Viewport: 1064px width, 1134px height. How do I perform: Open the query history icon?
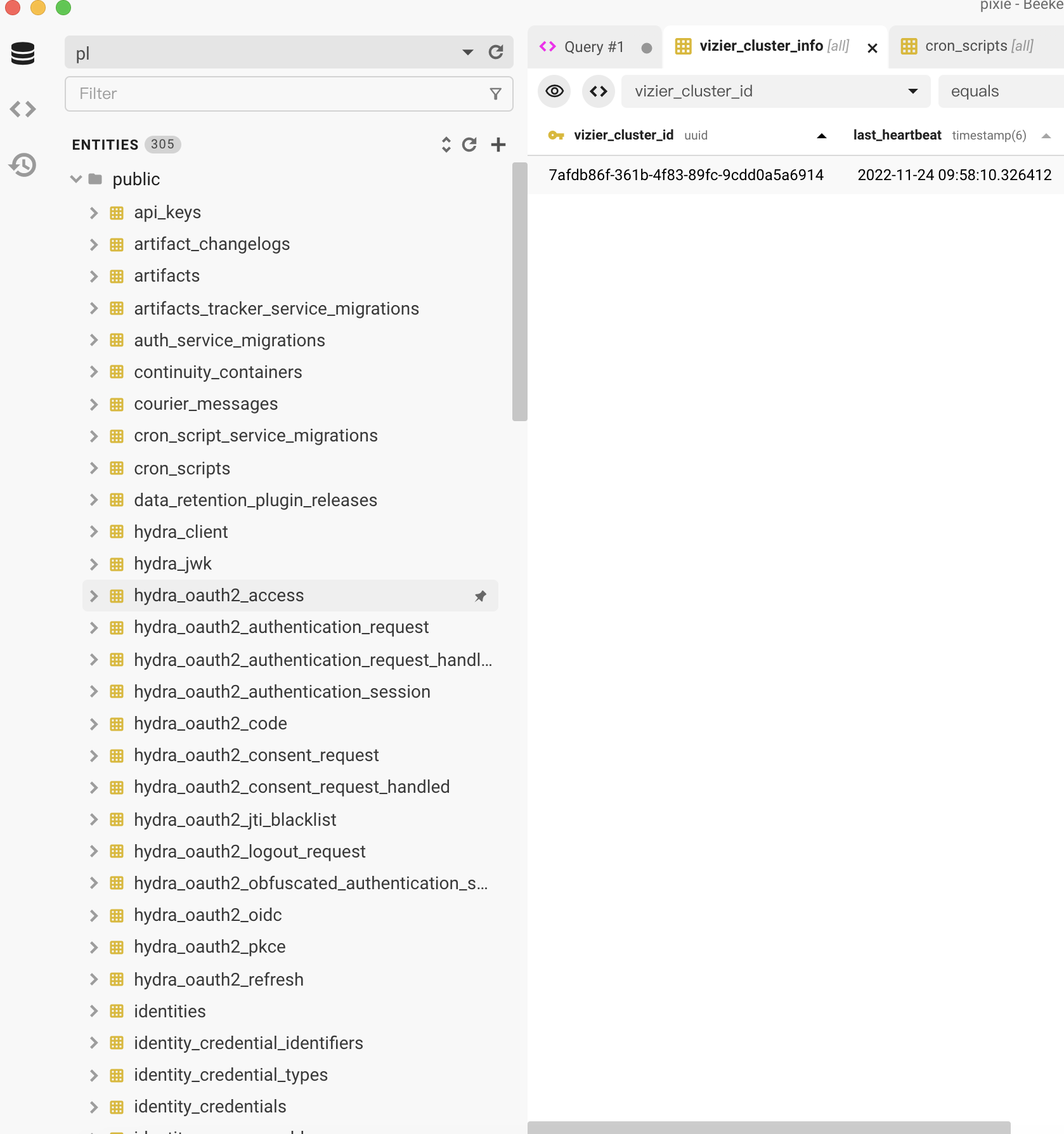click(23, 165)
